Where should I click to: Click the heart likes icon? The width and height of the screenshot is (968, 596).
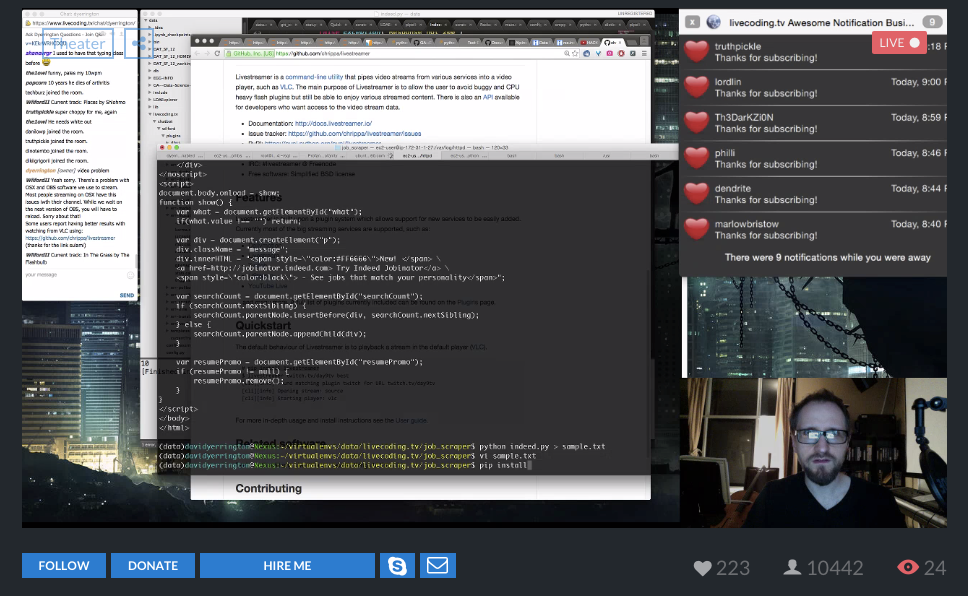click(x=703, y=568)
